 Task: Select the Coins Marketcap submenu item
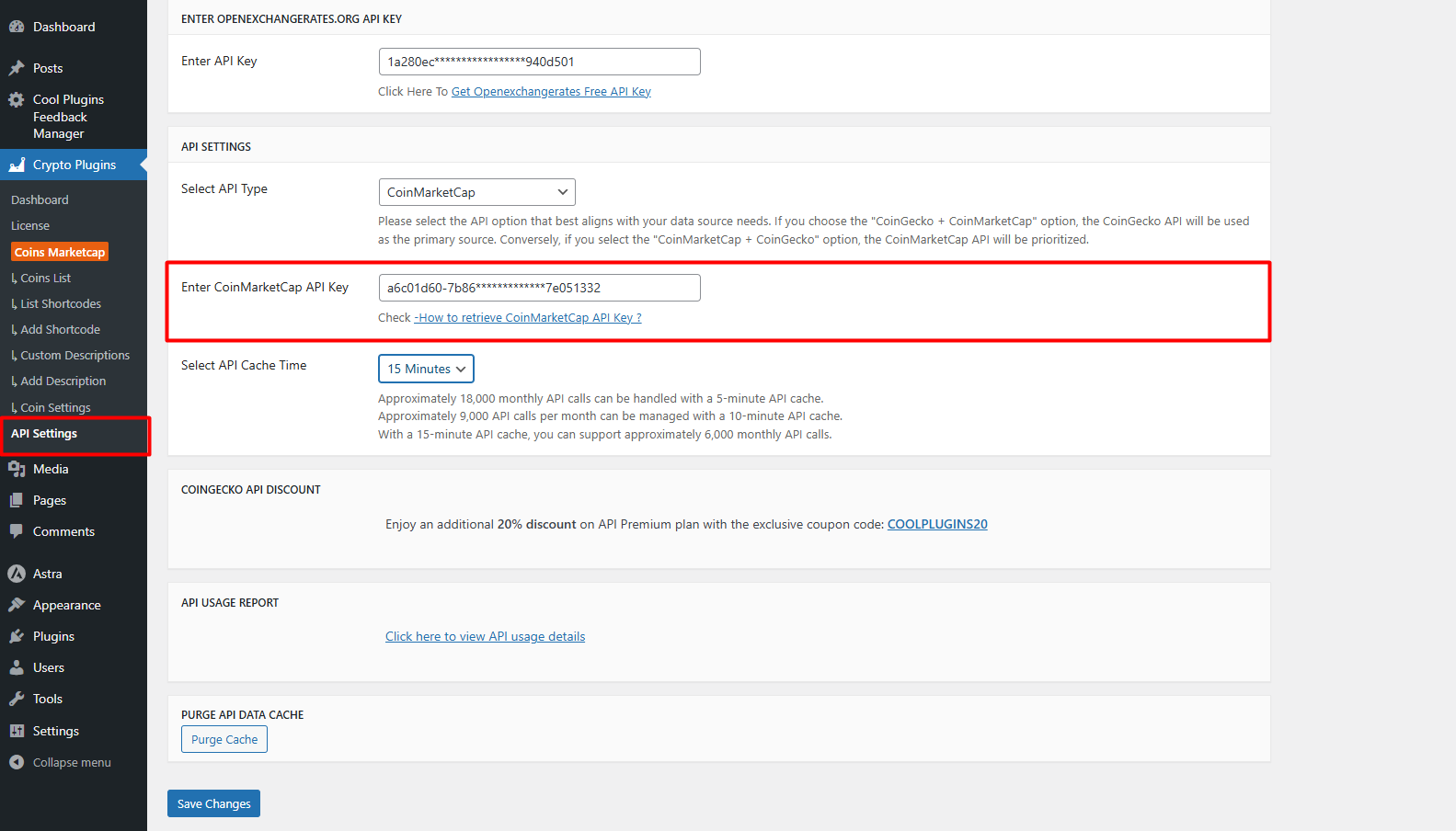click(60, 252)
